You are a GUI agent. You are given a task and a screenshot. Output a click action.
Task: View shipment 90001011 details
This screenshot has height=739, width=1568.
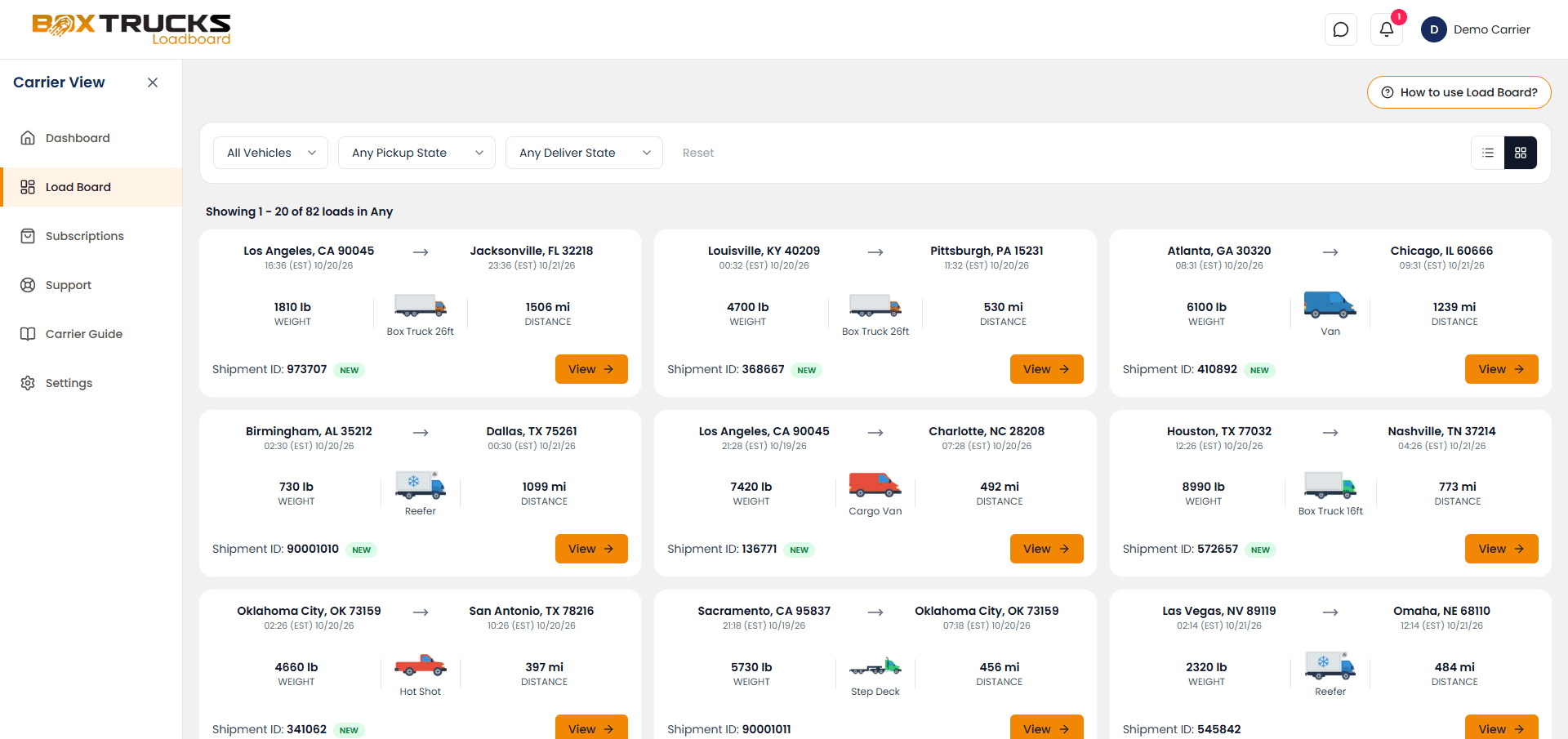pyautogui.click(x=1047, y=727)
